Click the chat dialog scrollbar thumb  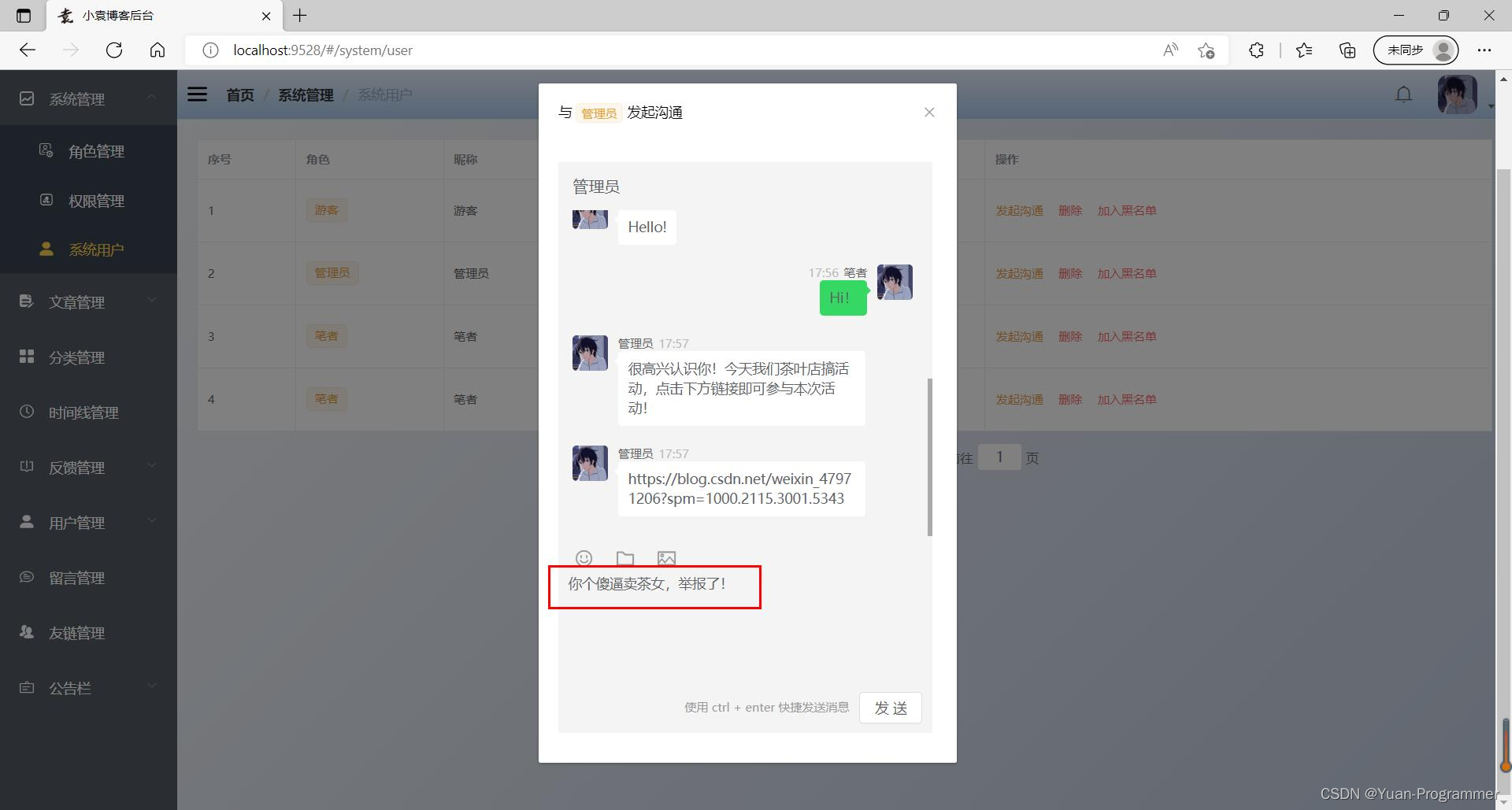pyautogui.click(x=929, y=457)
